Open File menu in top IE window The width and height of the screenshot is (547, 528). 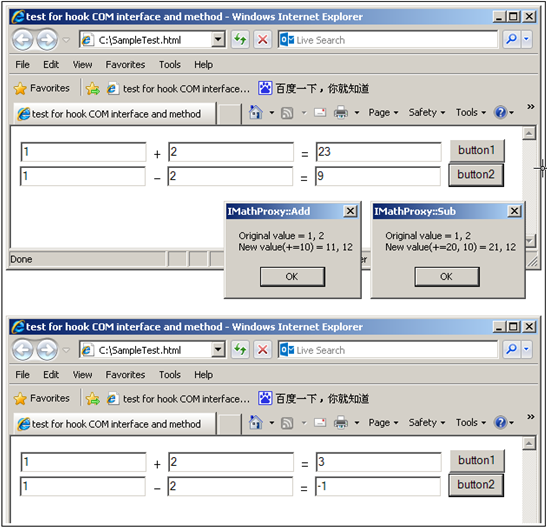pos(22,65)
